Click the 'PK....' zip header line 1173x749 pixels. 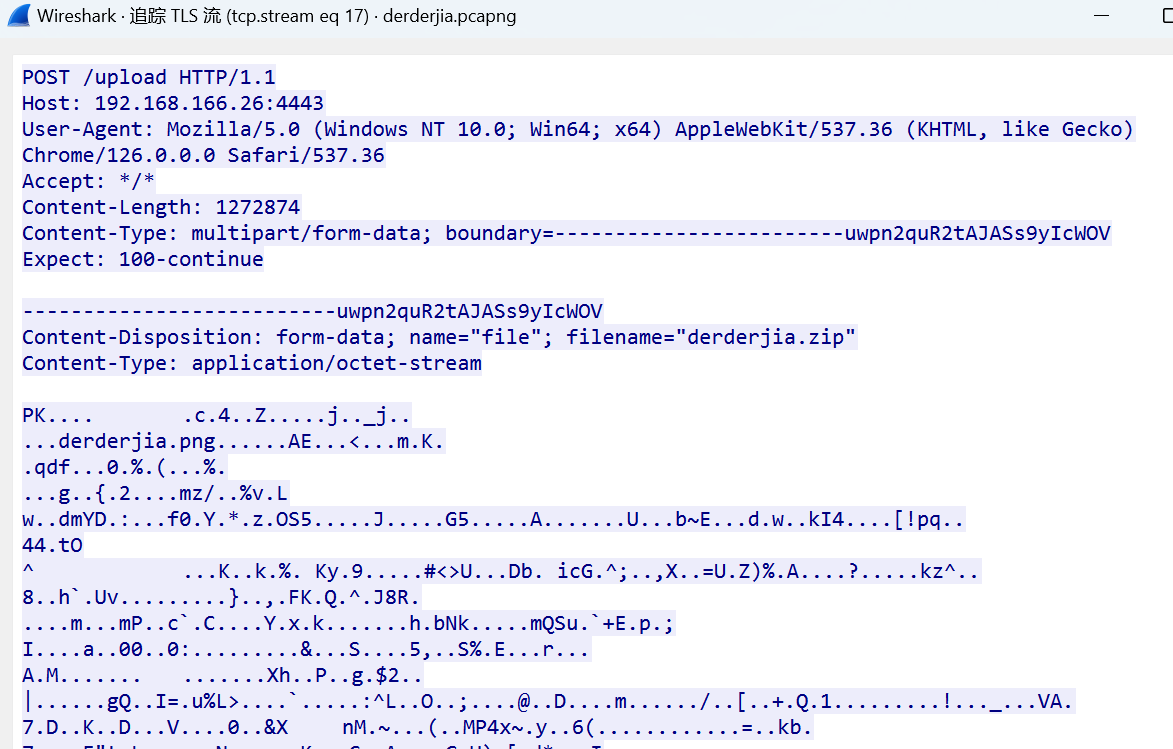click(217, 415)
